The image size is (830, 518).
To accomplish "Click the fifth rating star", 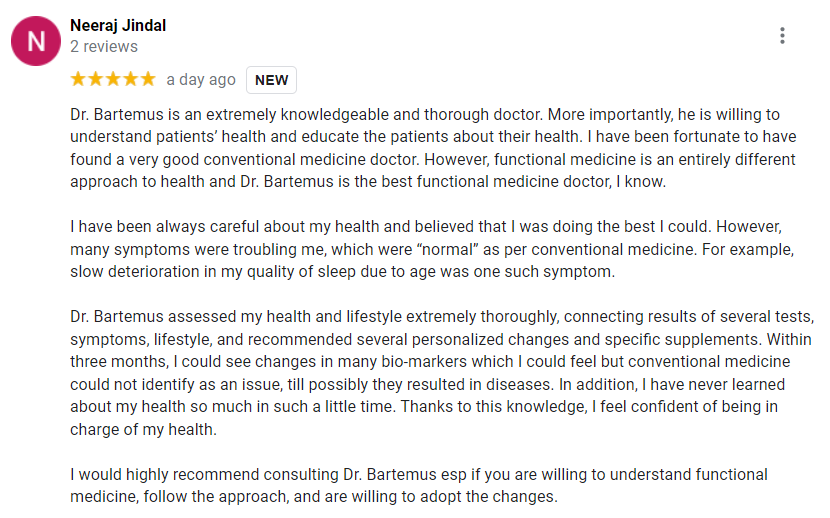I will (x=147, y=79).
